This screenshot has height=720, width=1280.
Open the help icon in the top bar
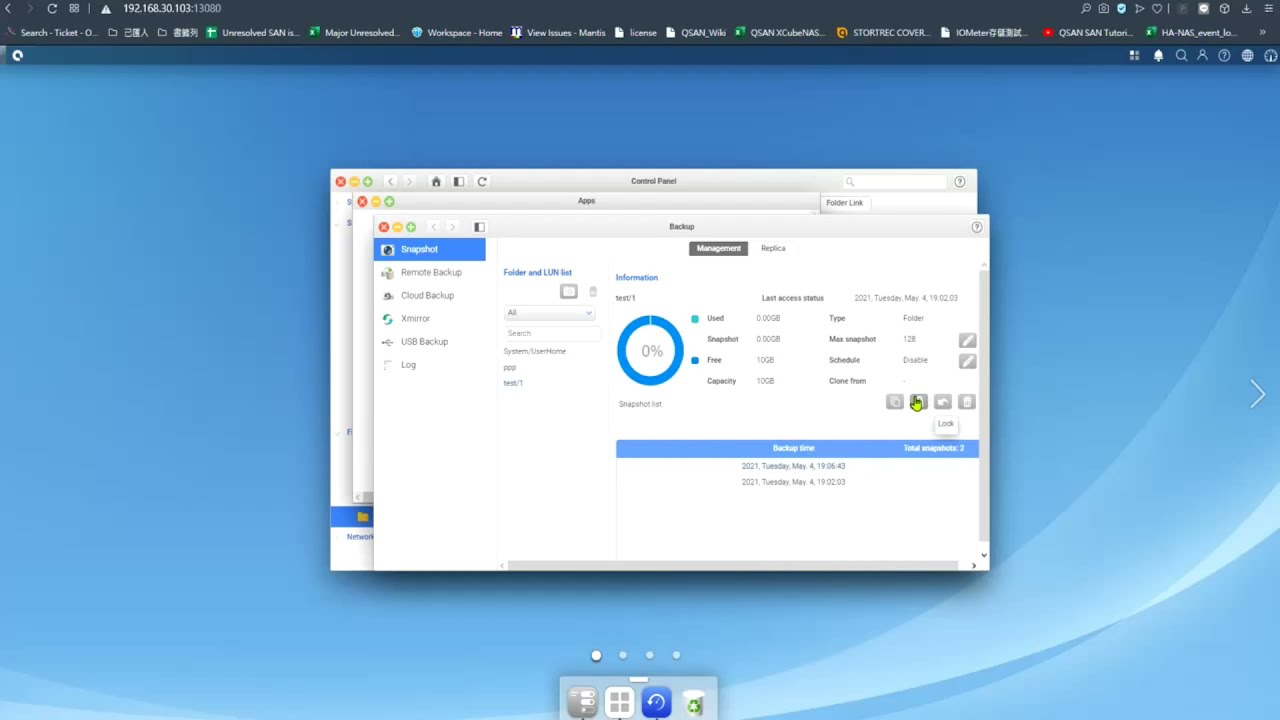point(1224,56)
